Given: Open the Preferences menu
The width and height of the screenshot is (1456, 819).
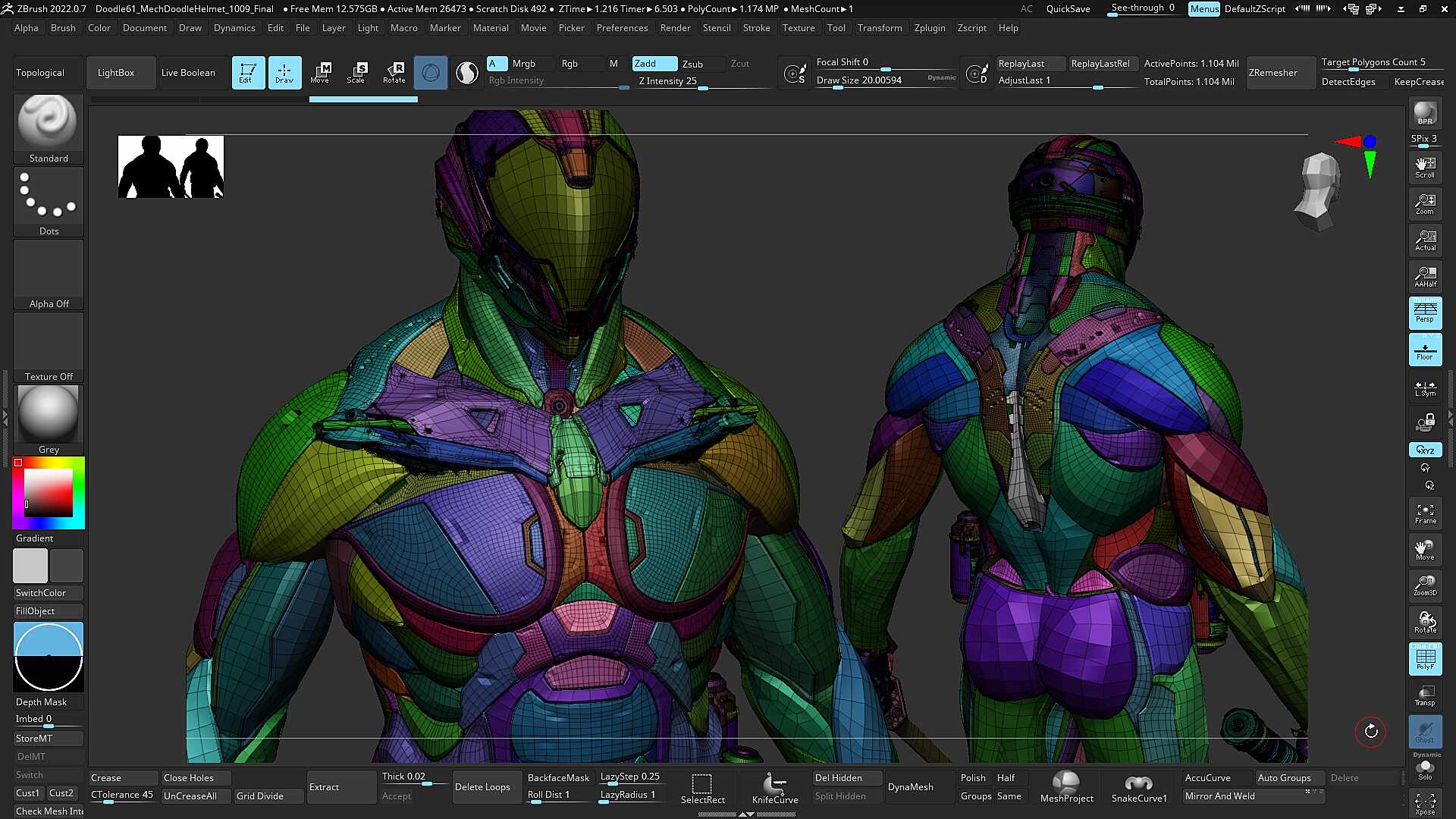Looking at the screenshot, I should [622, 28].
